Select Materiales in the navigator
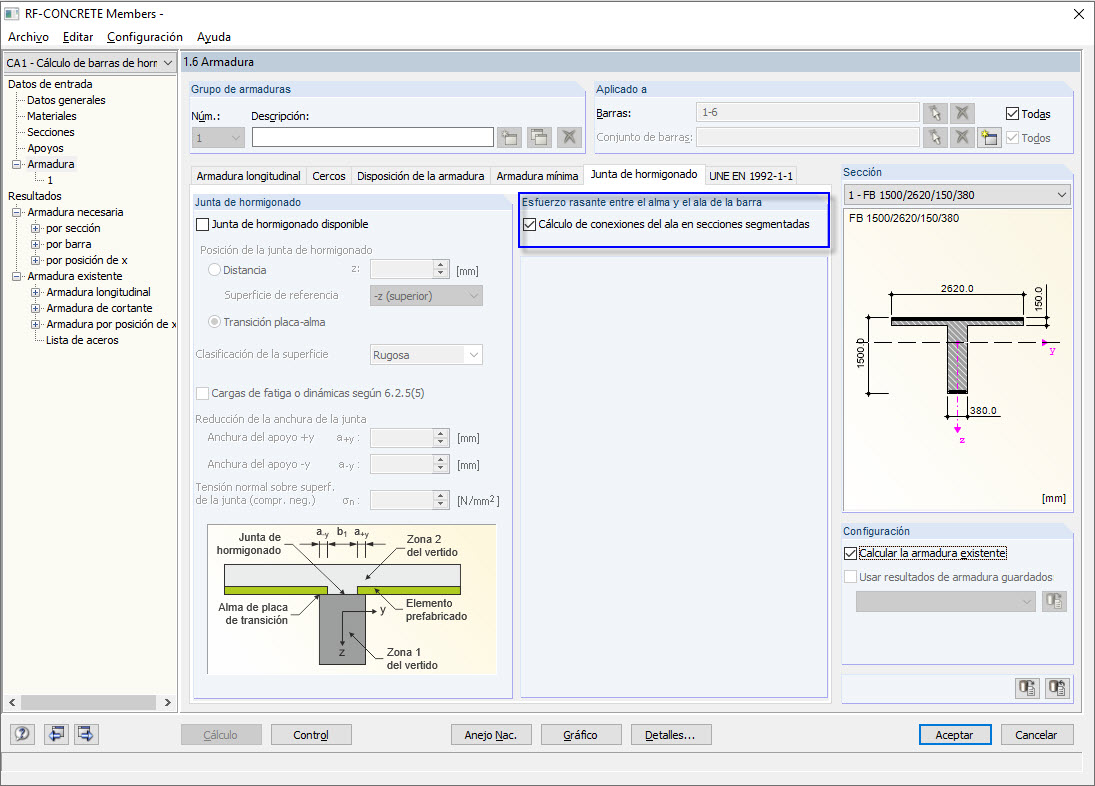The width and height of the screenshot is (1095, 786). coord(52,117)
